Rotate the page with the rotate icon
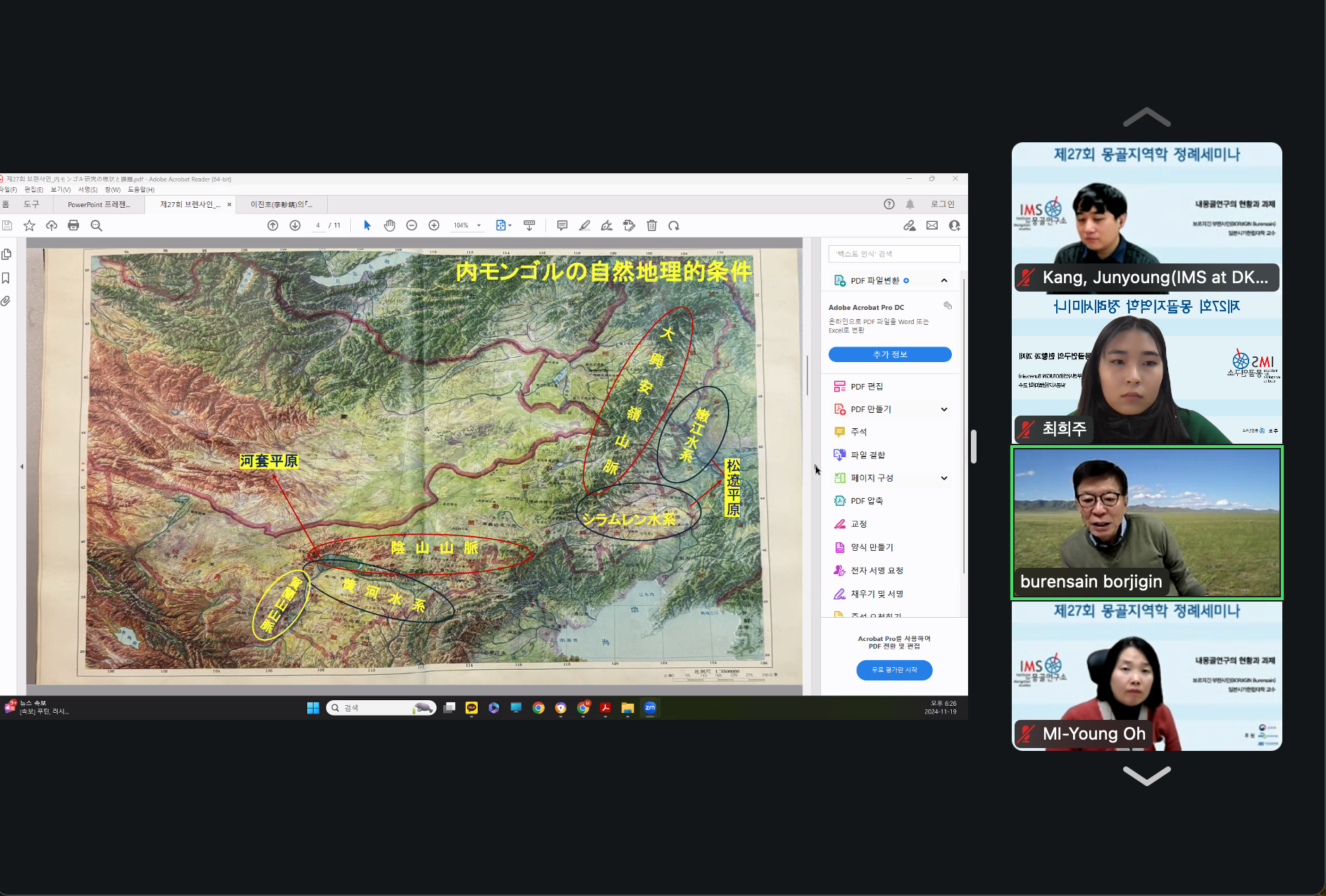This screenshot has height=896, width=1326. tap(674, 225)
